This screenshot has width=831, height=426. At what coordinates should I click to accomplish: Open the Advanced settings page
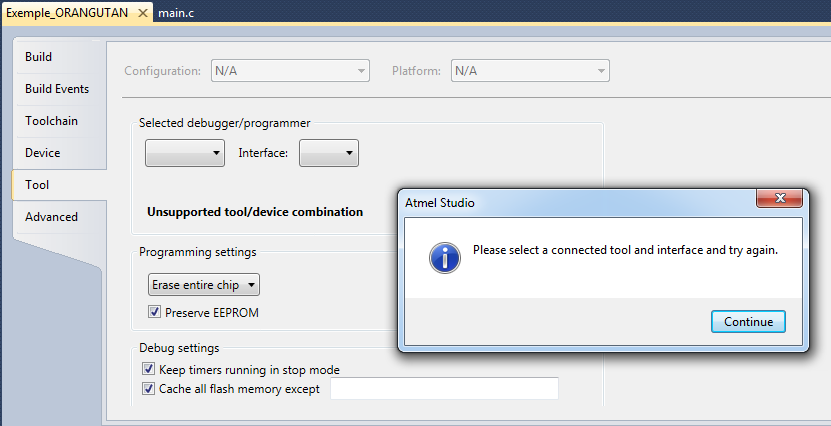coord(51,217)
